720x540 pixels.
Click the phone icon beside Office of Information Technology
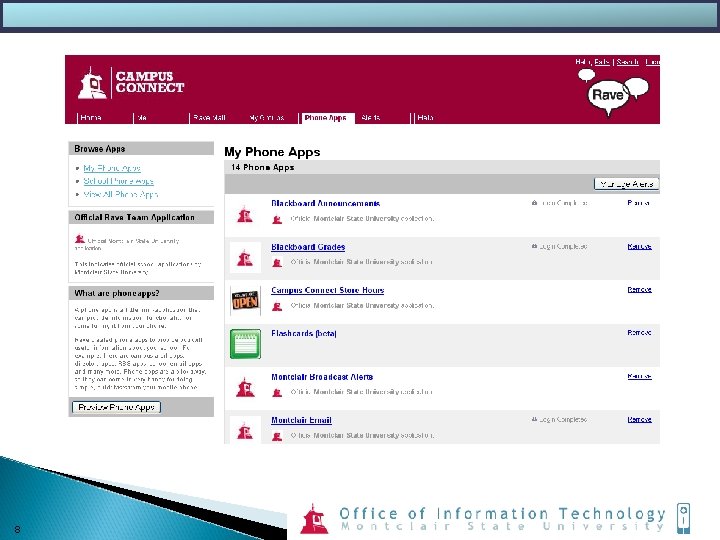point(683,518)
